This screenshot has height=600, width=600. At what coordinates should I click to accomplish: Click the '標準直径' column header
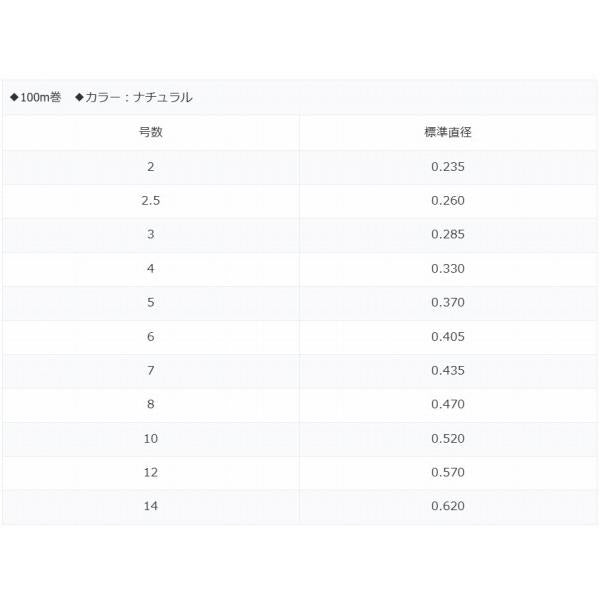448,132
